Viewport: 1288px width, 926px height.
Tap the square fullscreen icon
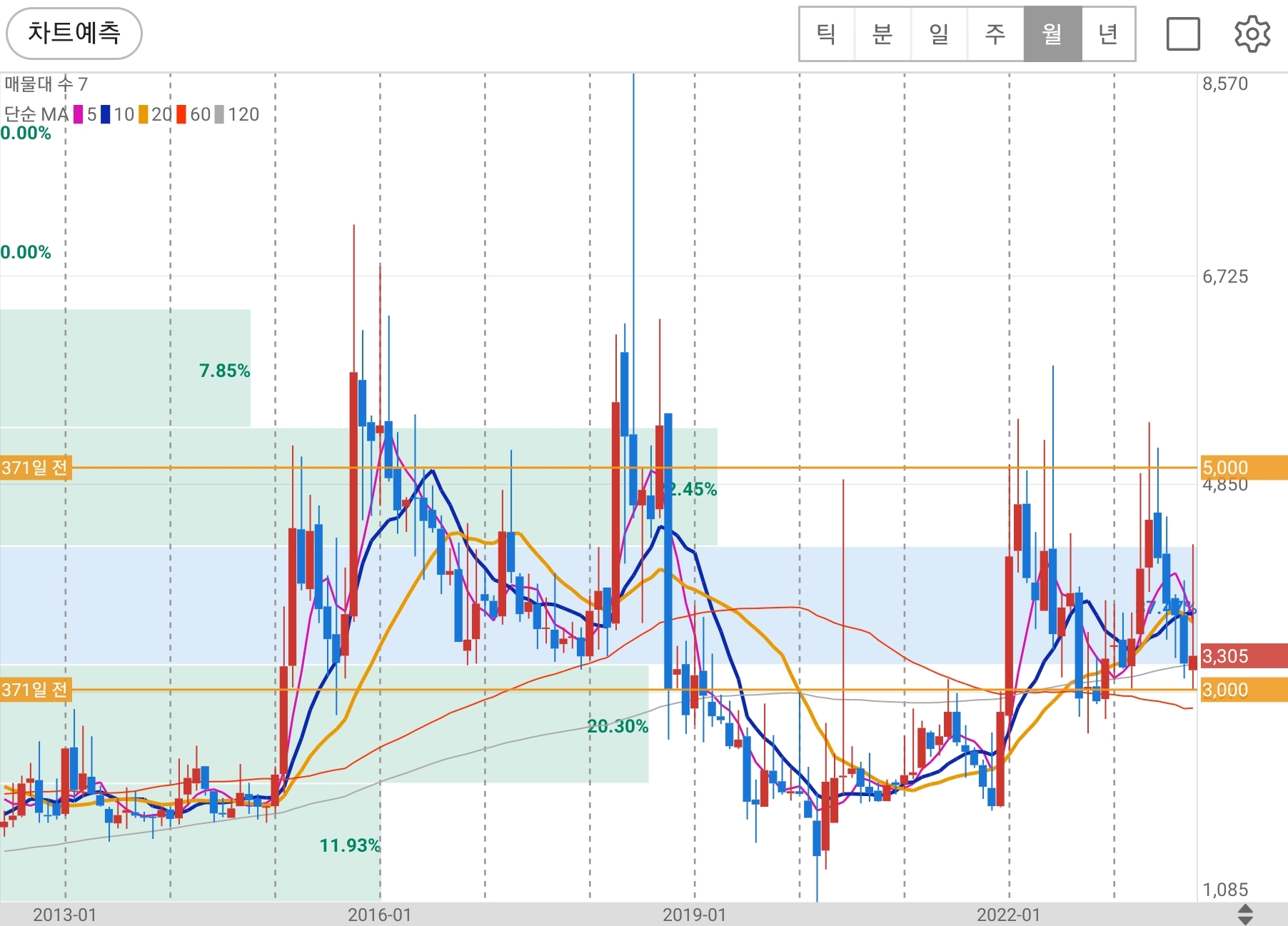[1183, 34]
